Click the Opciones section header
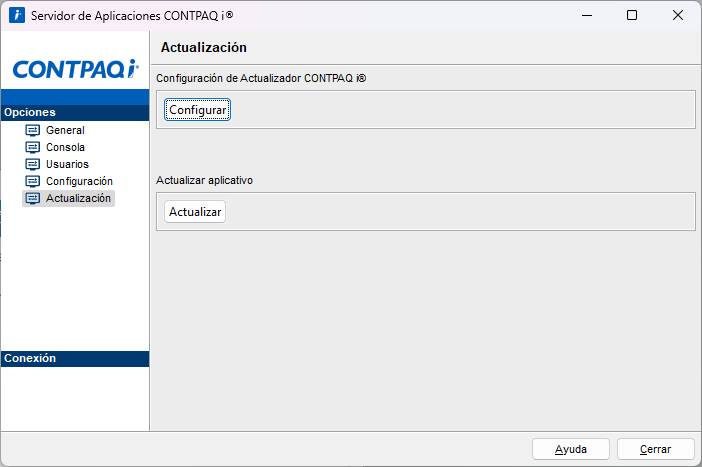 click(75, 112)
